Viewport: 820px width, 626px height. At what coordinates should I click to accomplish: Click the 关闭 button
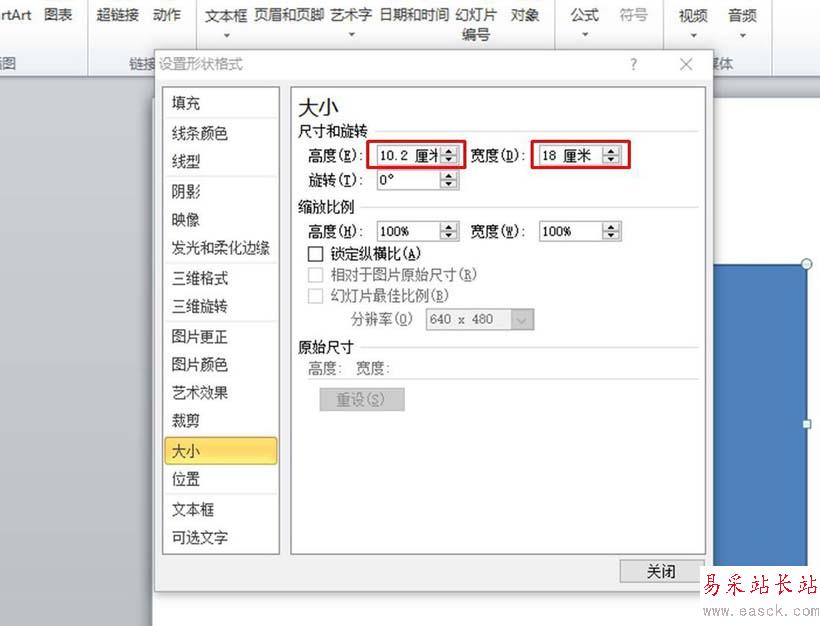click(661, 571)
